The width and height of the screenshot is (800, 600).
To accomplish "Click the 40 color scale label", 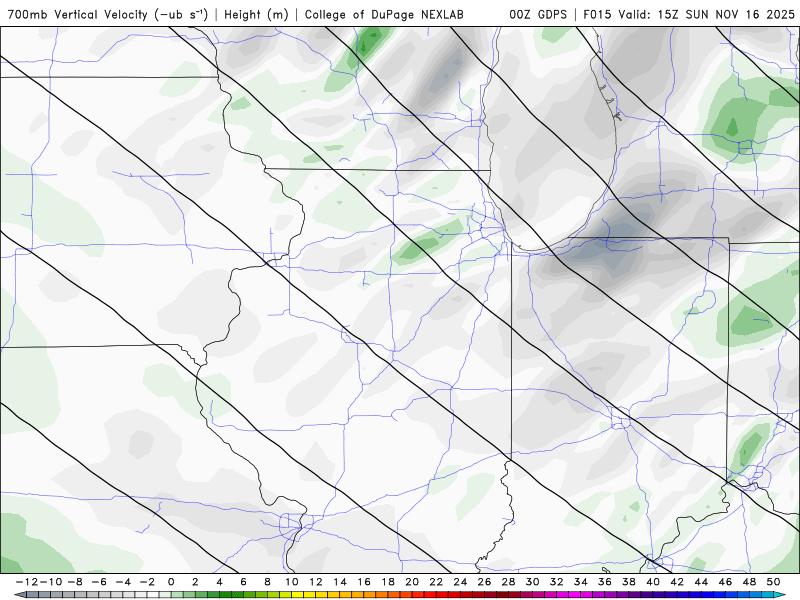I will point(653,582).
